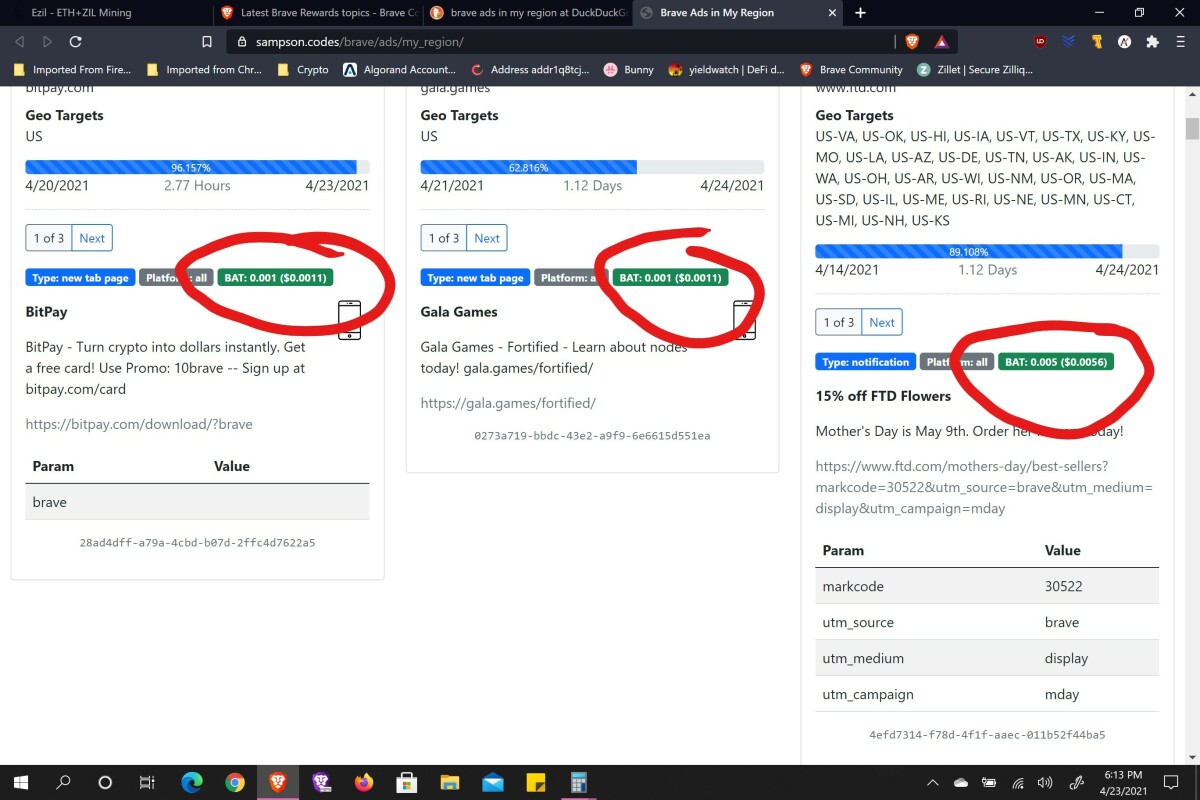Click Next in the Gala Games ad pager
Viewport: 1200px width, 800px height.
coord(487,238)
